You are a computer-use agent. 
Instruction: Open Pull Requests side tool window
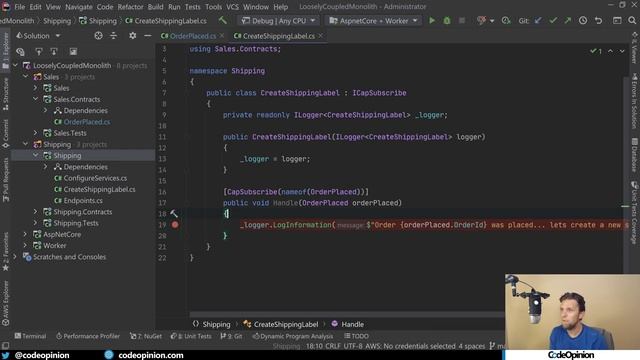click(x=5, y=180)
